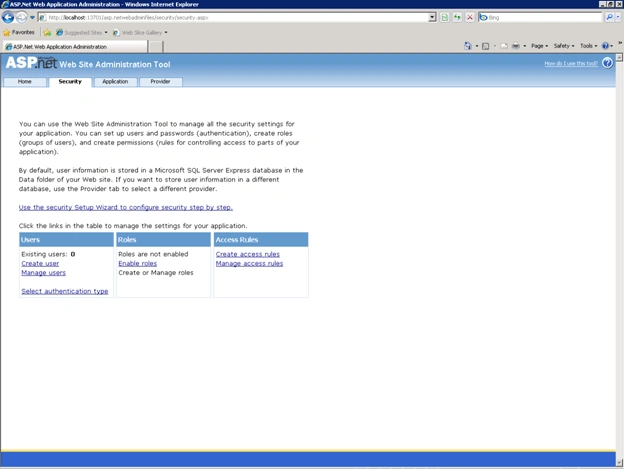624x469 pixels.
Task: Click the Enable roles link
Action: tap(138, 263)
